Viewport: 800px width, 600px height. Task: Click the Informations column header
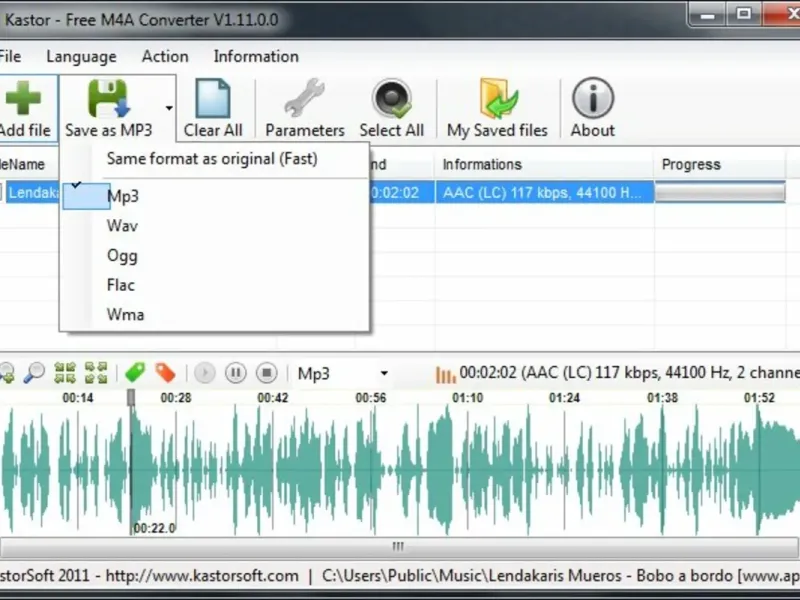pyautogui.click(x=544, y=164)
